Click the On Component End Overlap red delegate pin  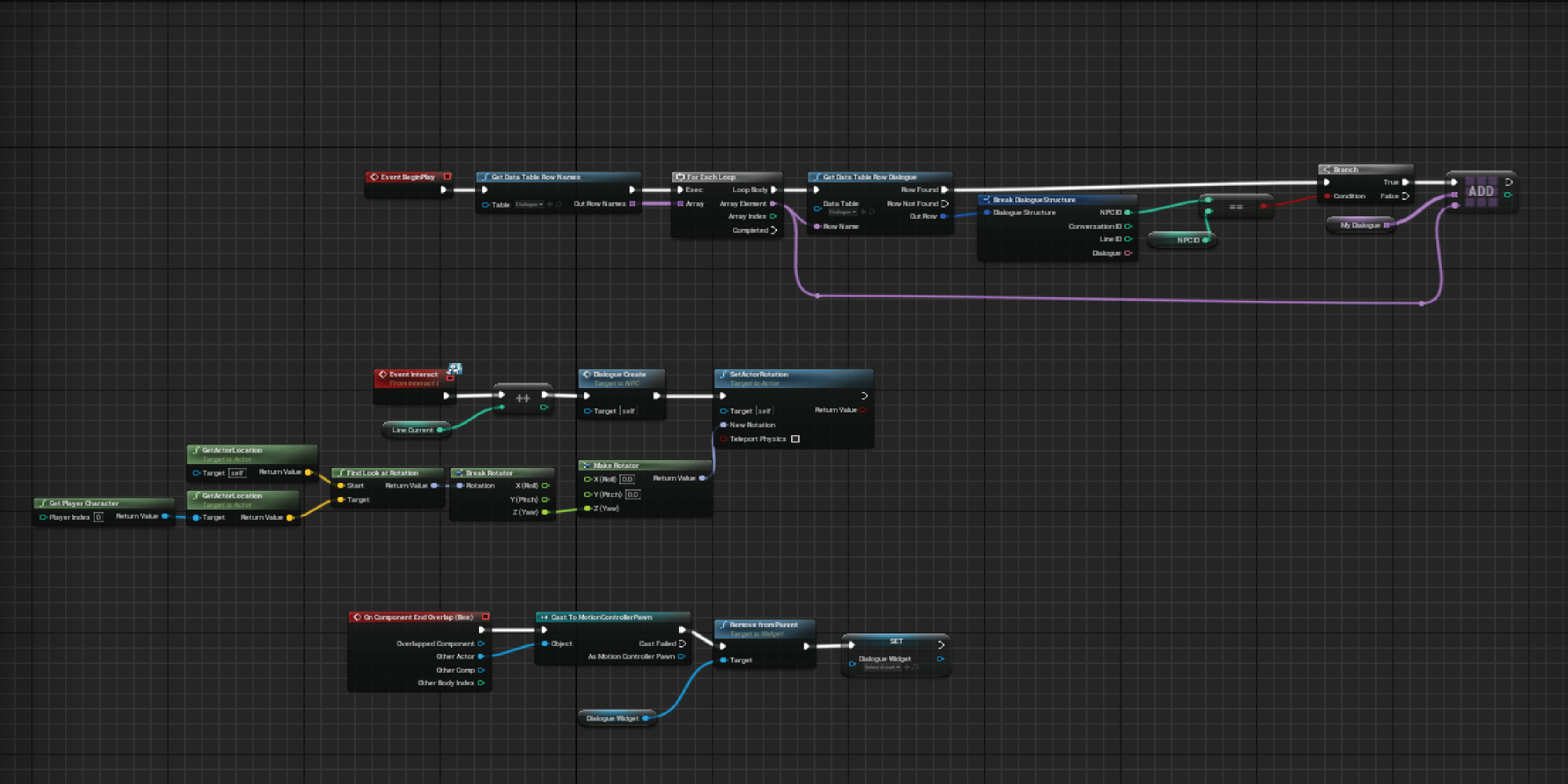click(486, 617)
